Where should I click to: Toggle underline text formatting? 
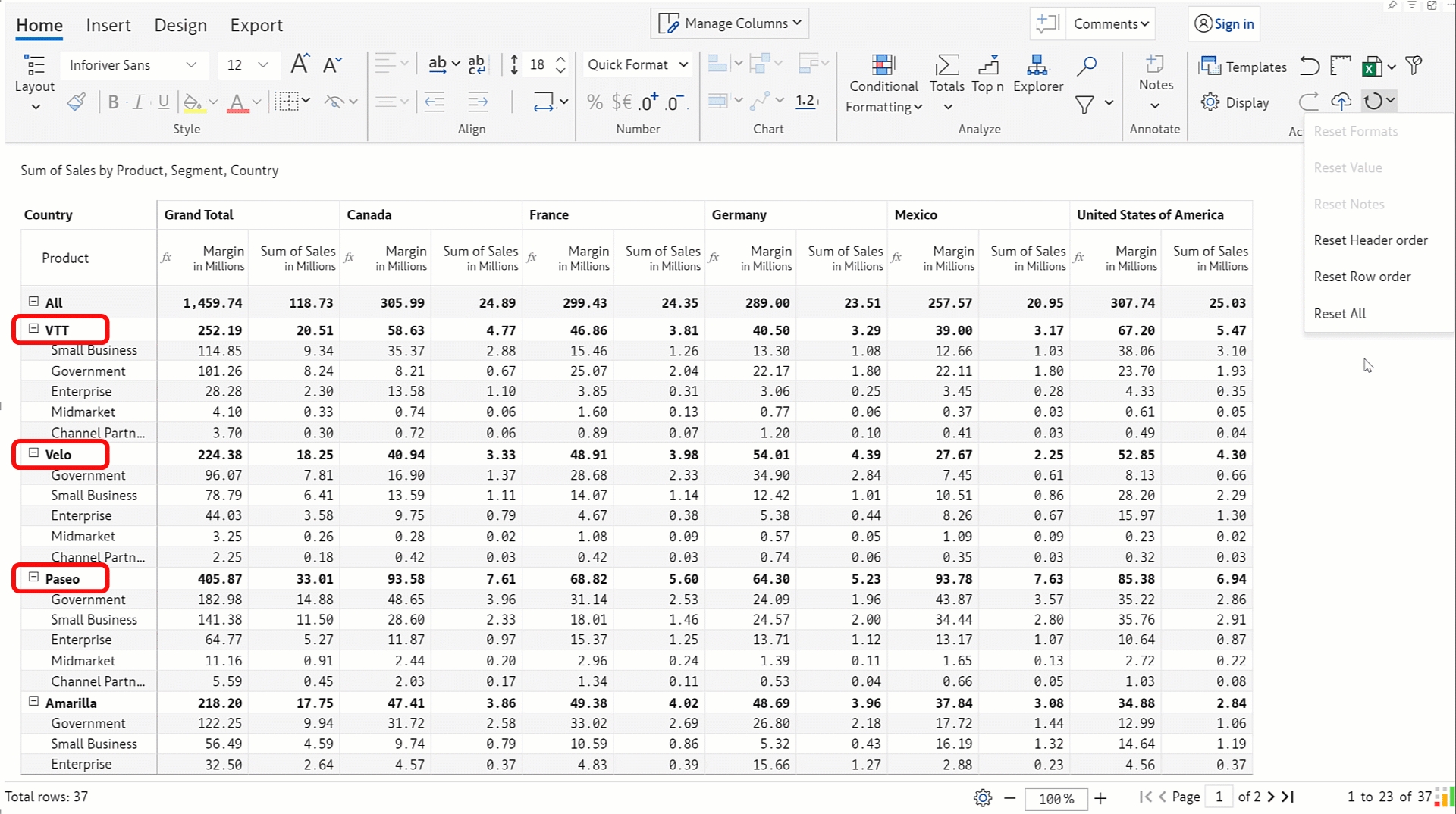163,102
